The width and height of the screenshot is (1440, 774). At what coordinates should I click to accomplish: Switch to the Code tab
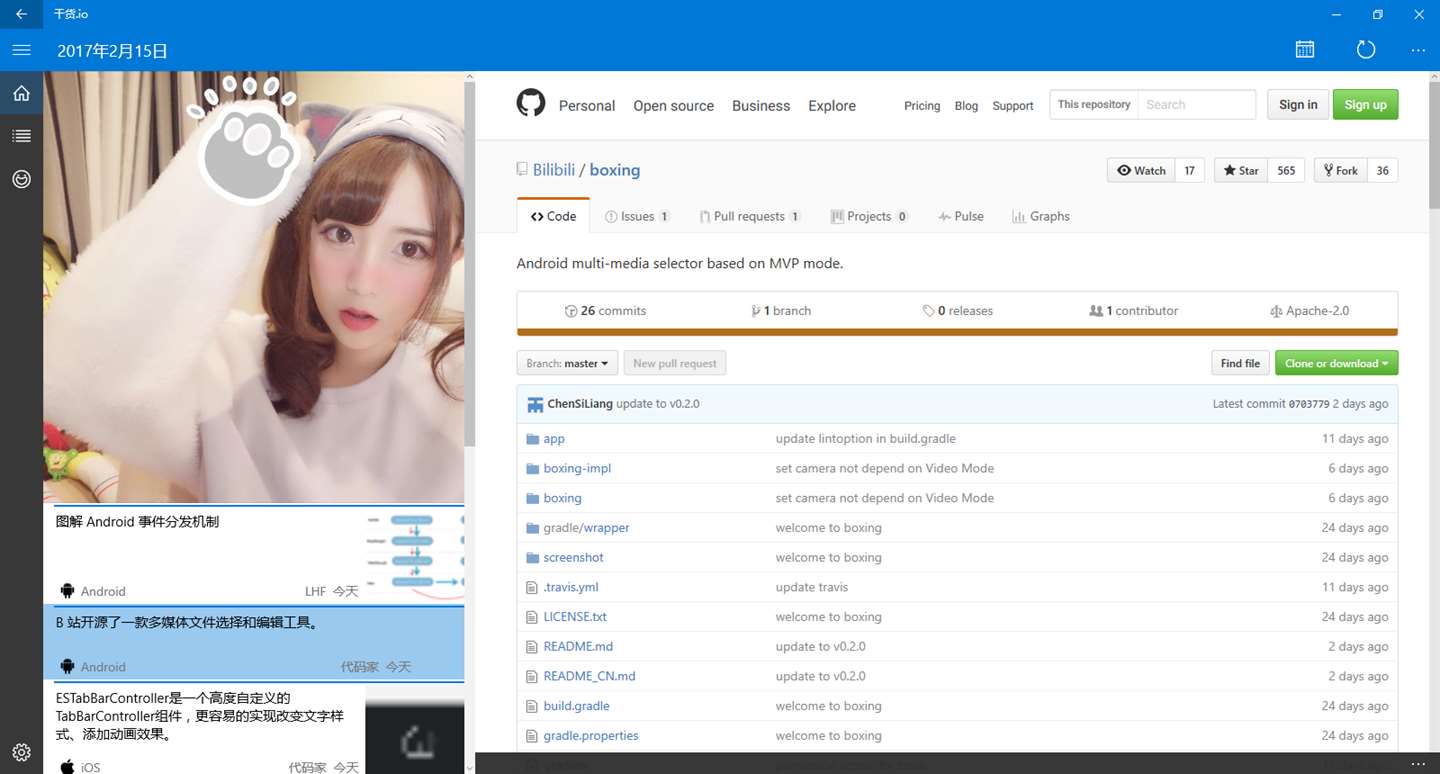[553, 216]
